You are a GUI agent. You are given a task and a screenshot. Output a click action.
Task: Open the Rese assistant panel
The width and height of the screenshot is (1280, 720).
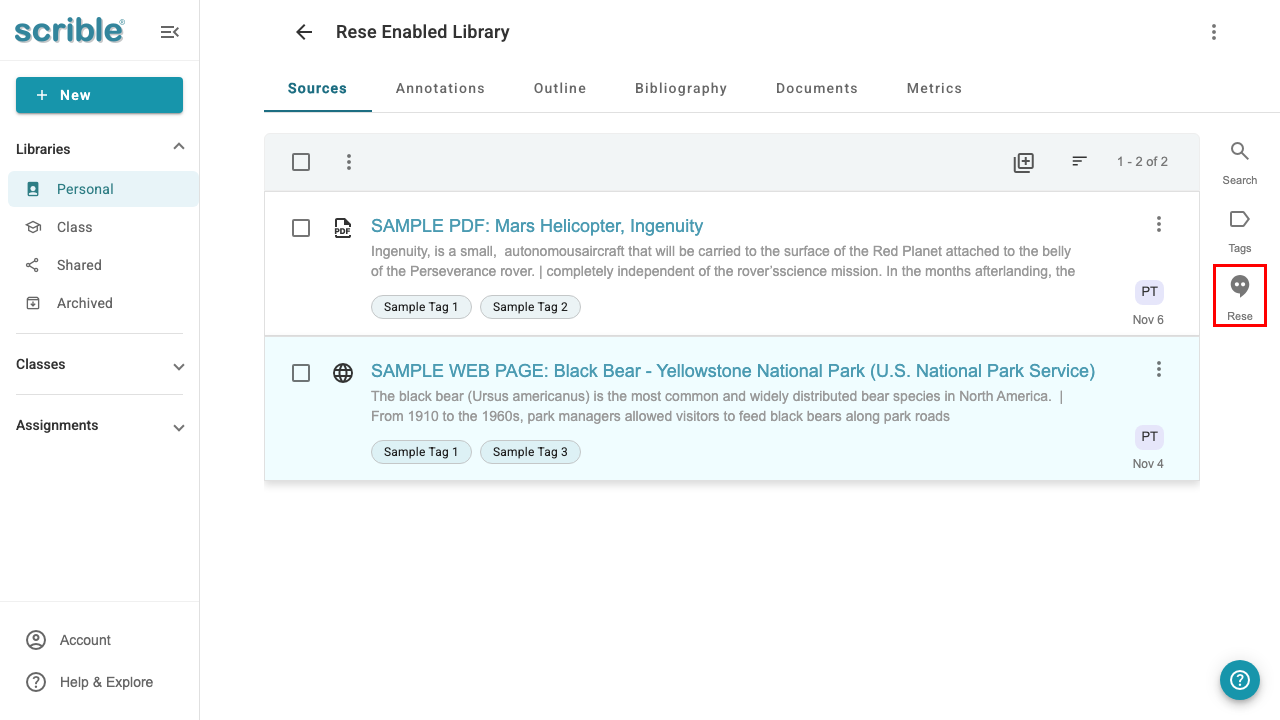coord(1239,294)
